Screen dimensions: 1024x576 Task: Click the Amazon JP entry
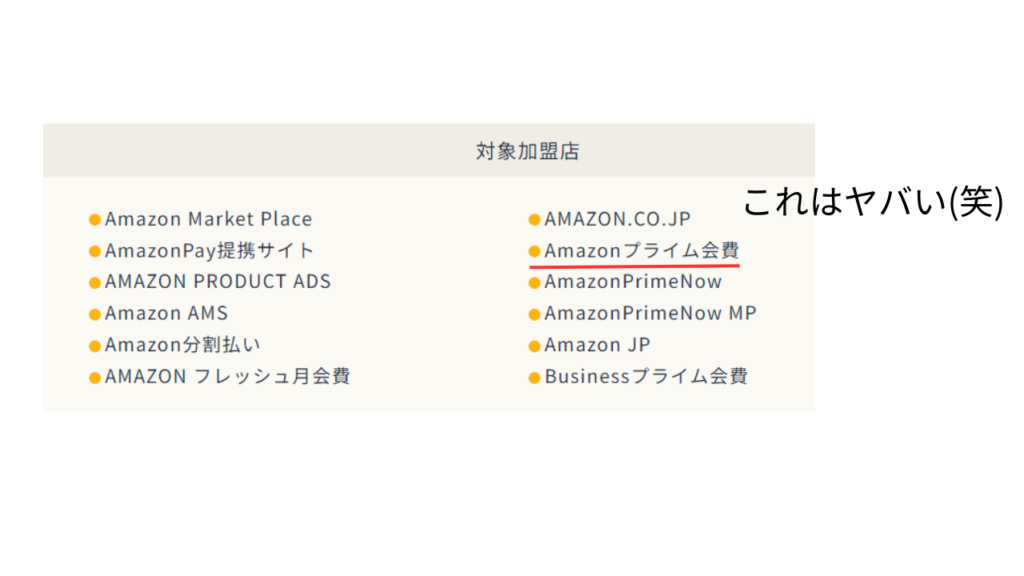pyautogui.click(x=598, y=344)
